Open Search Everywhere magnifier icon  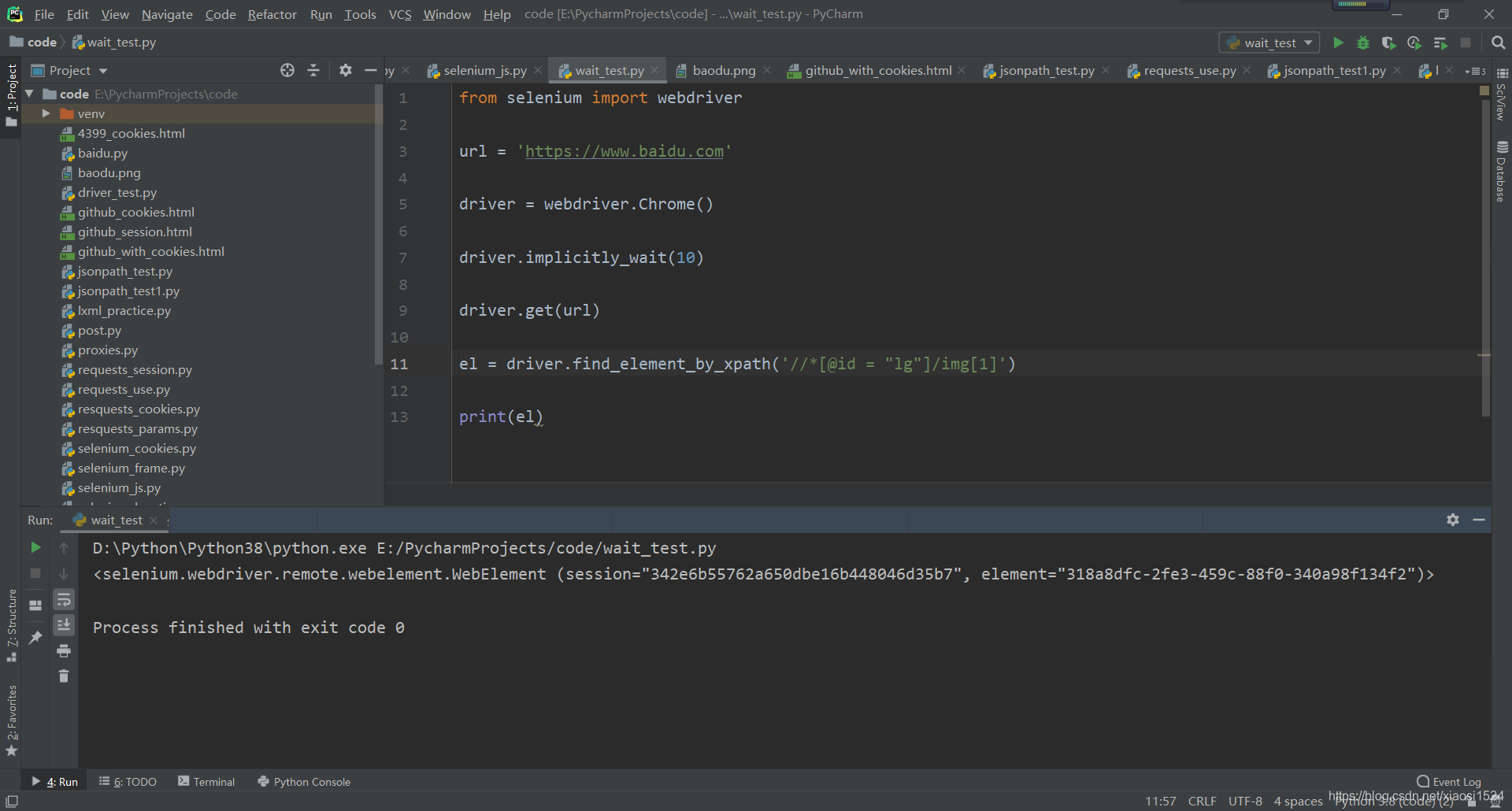tap(1499, 43)
